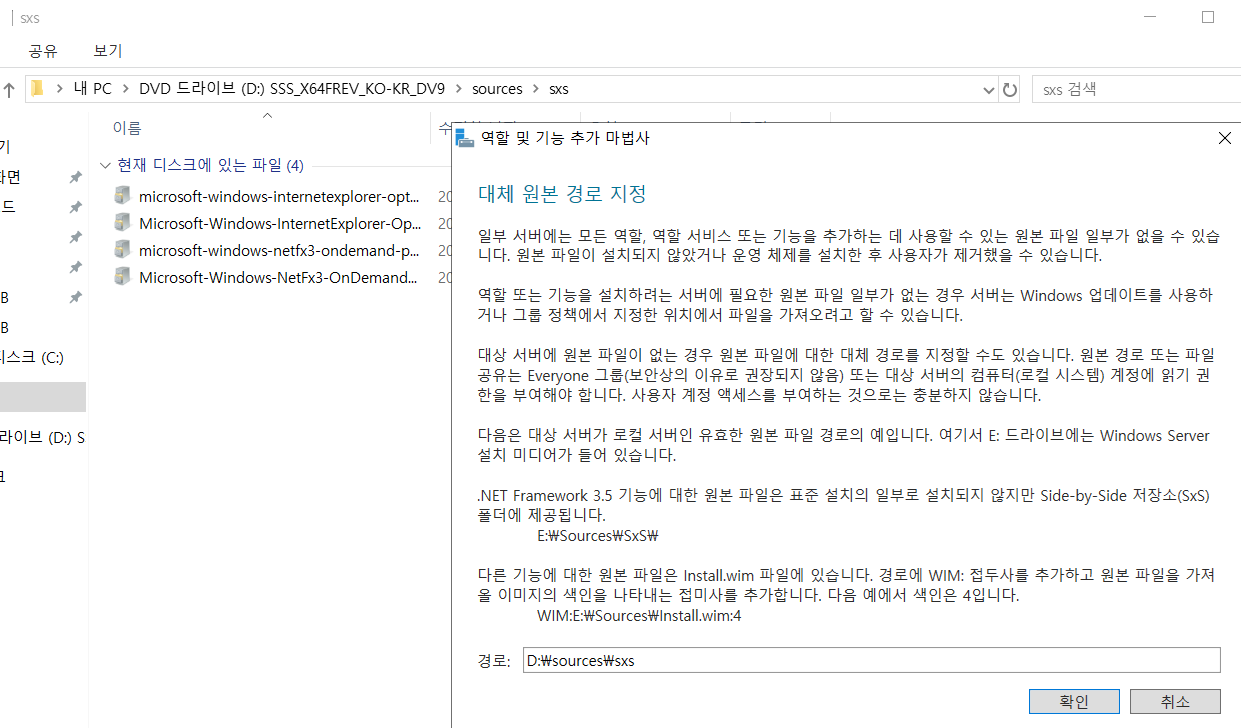Click Microsoft-Windows-NetFx3-OnDemand capitalized file name
1241x728 pixels.
coord(279,277)
